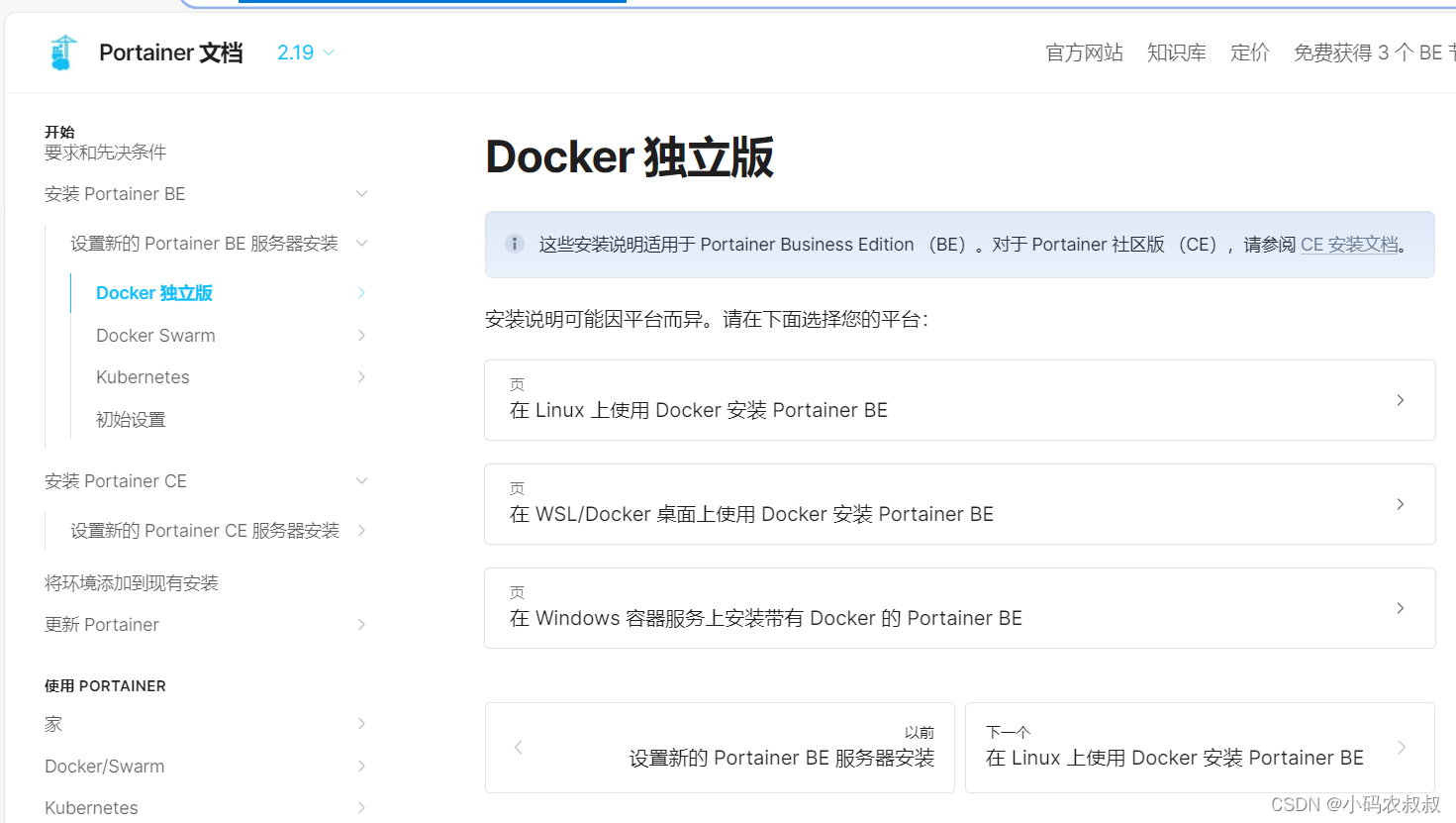Click arrow icon on the Windows card
1456x823 pixels.
pos(1400,608)
